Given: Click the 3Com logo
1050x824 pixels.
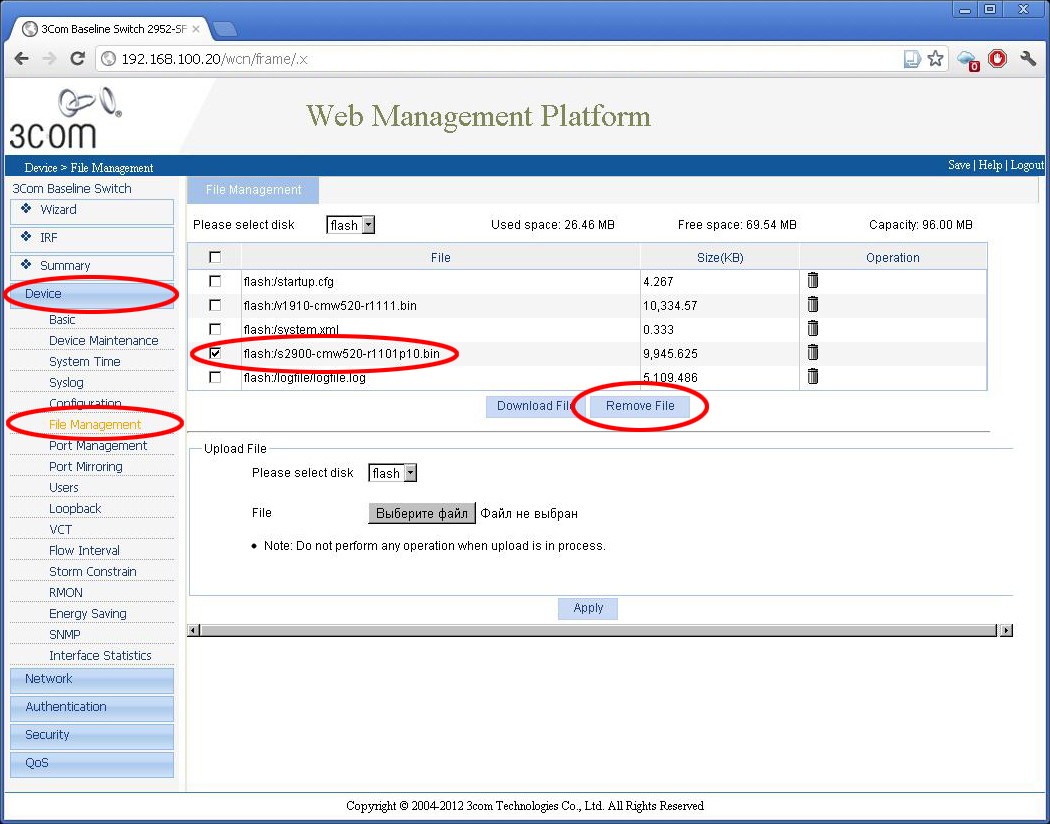Looking at the screenshot, I should [x=65, y=118].
